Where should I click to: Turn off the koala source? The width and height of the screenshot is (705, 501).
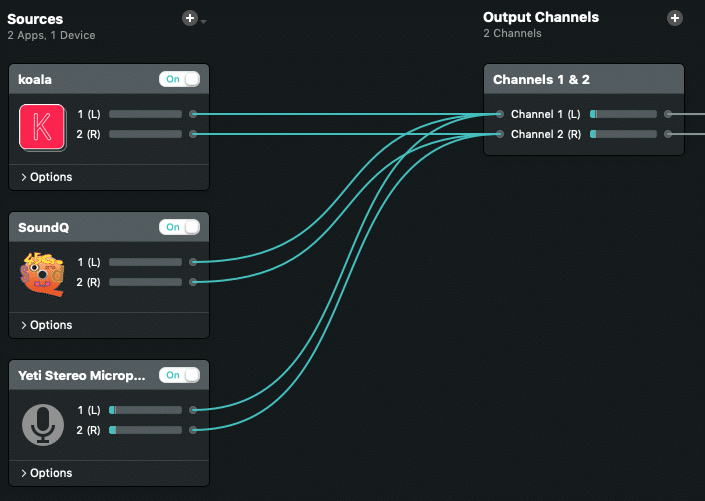click(x=179, y=79)
